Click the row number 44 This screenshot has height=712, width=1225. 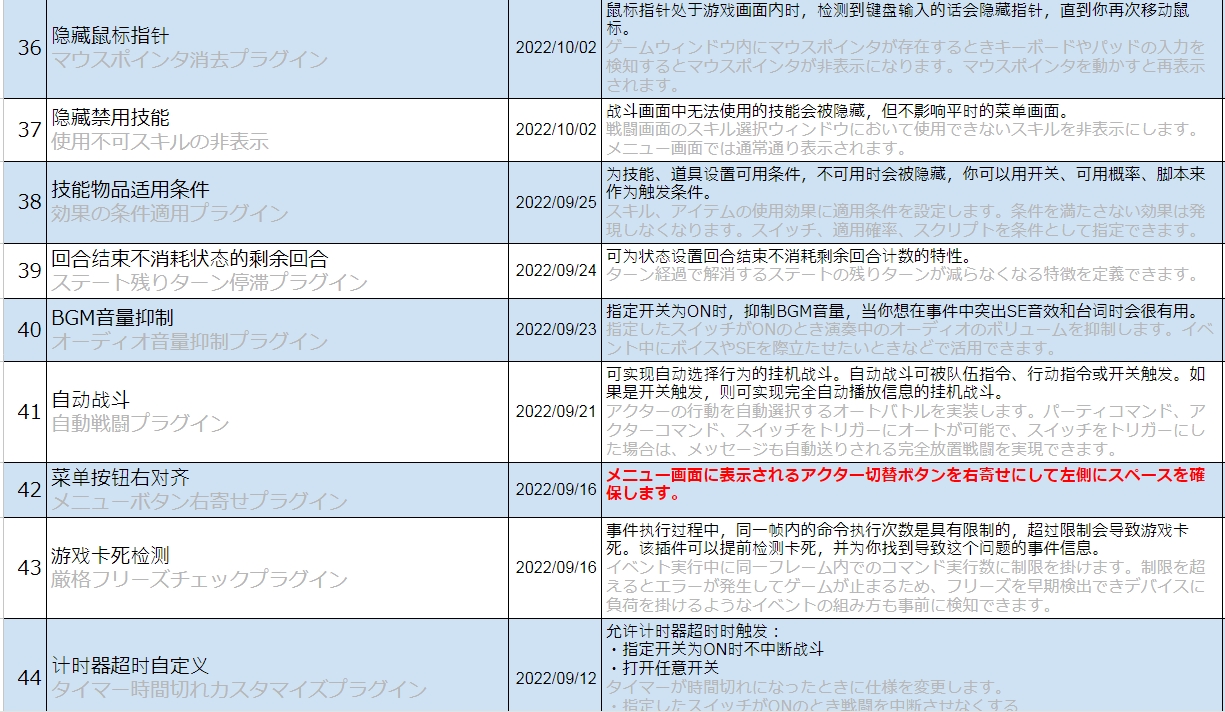[x=30, y=677]
